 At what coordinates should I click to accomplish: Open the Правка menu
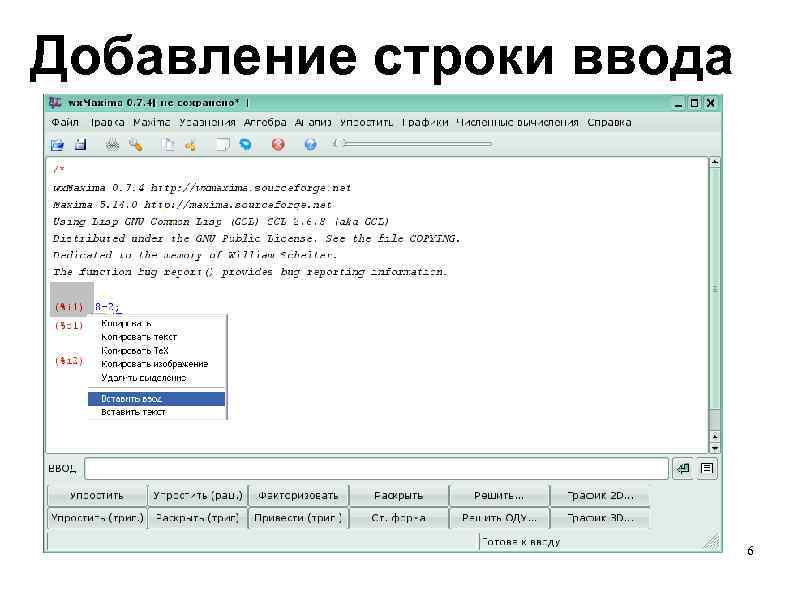click(x=108, y=123)
